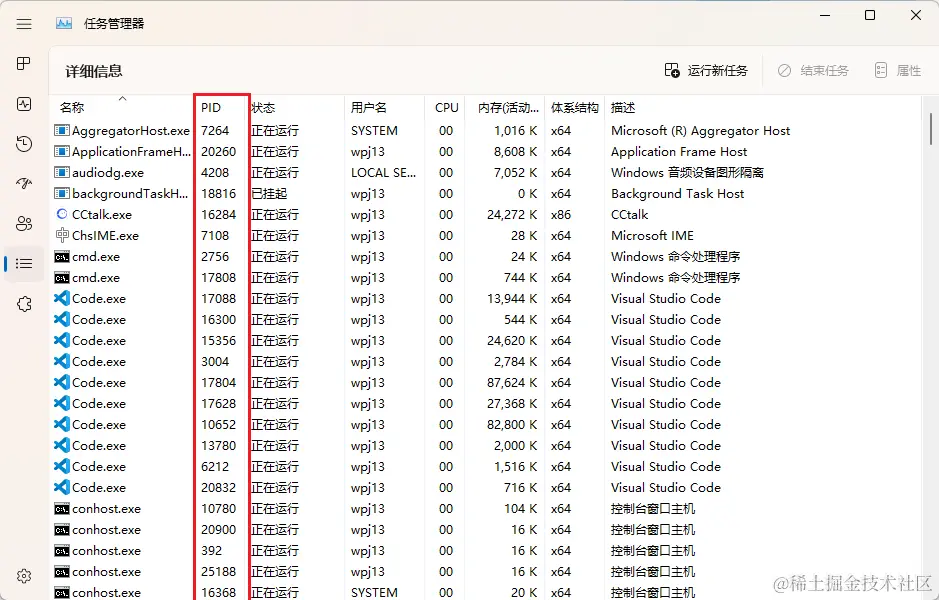Sort by the 用户名 column header

click(369, 108)
